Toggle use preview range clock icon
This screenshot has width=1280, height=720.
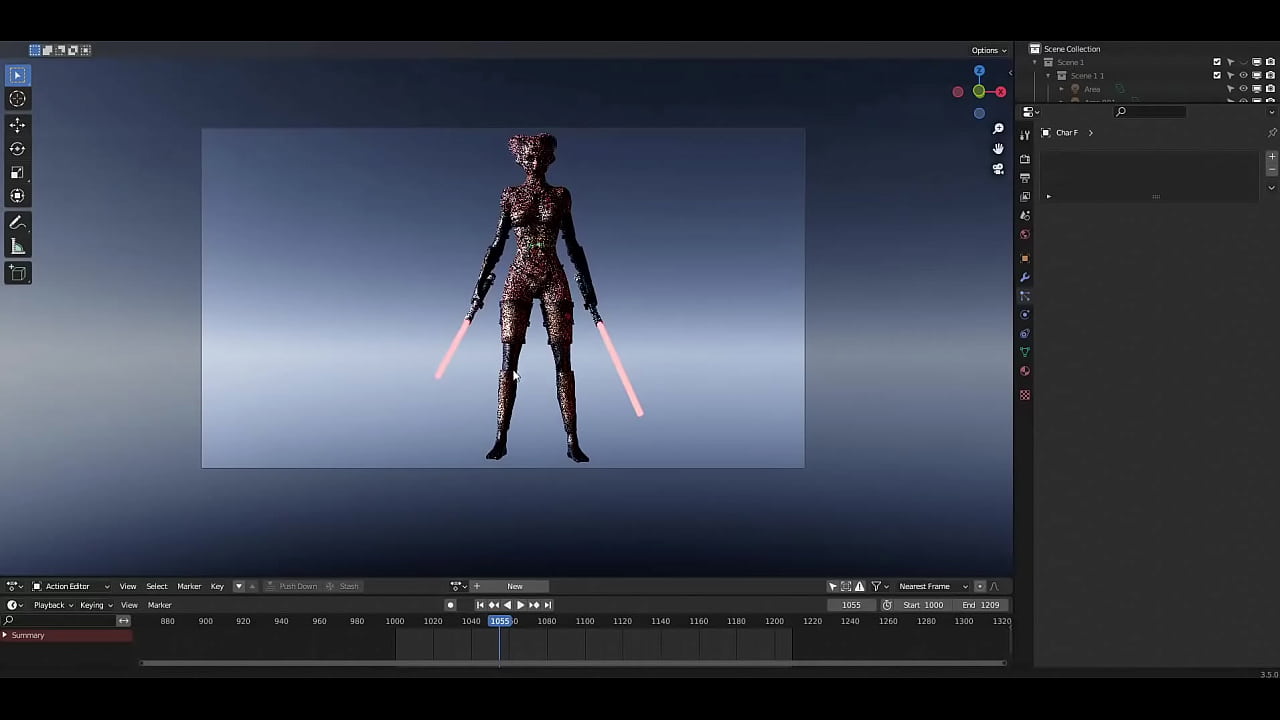click(x=887, y=605)
